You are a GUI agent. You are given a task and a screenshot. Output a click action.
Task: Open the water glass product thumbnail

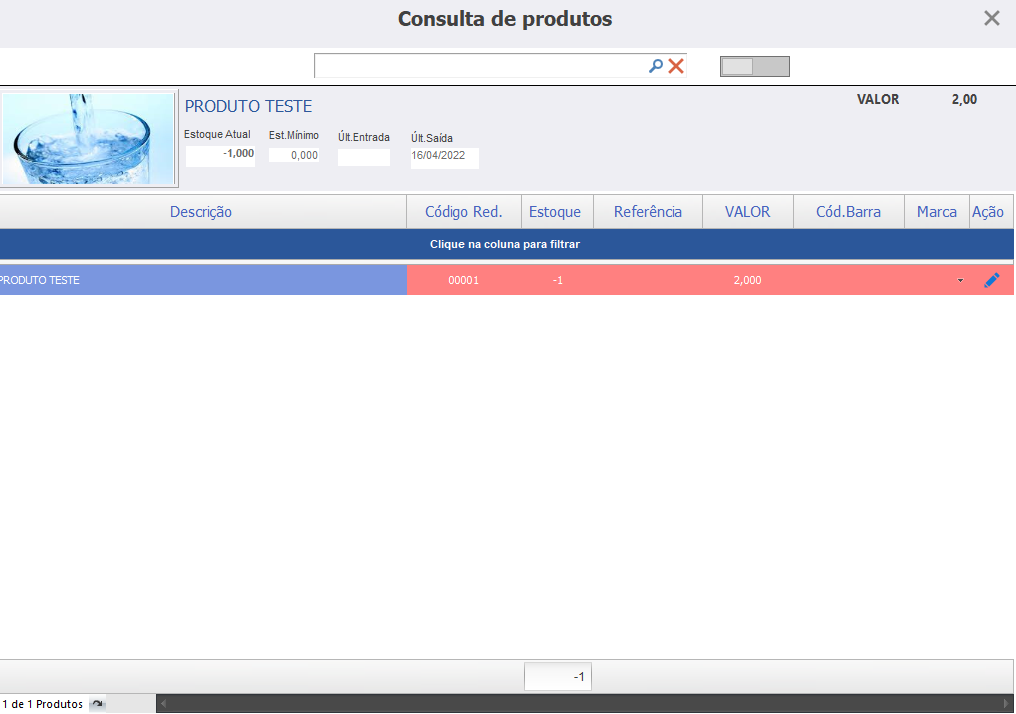coord(89,139)
